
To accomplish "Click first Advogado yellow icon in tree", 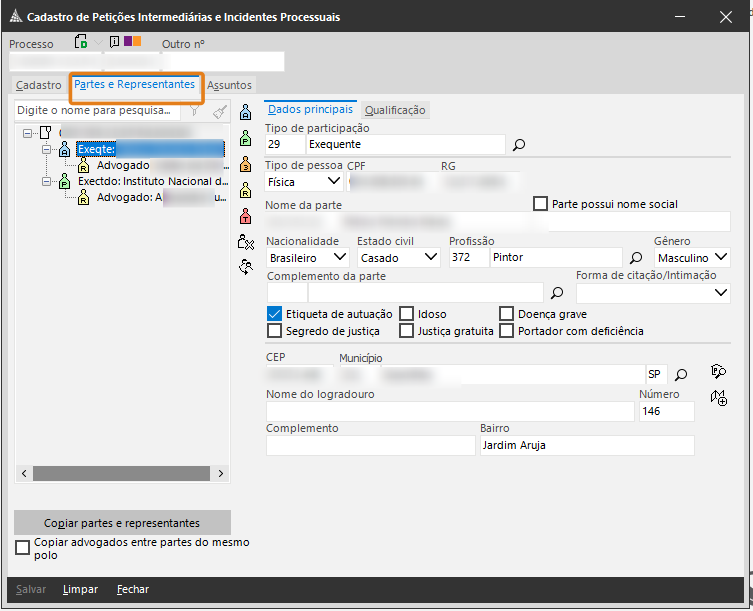I will 84,166.
